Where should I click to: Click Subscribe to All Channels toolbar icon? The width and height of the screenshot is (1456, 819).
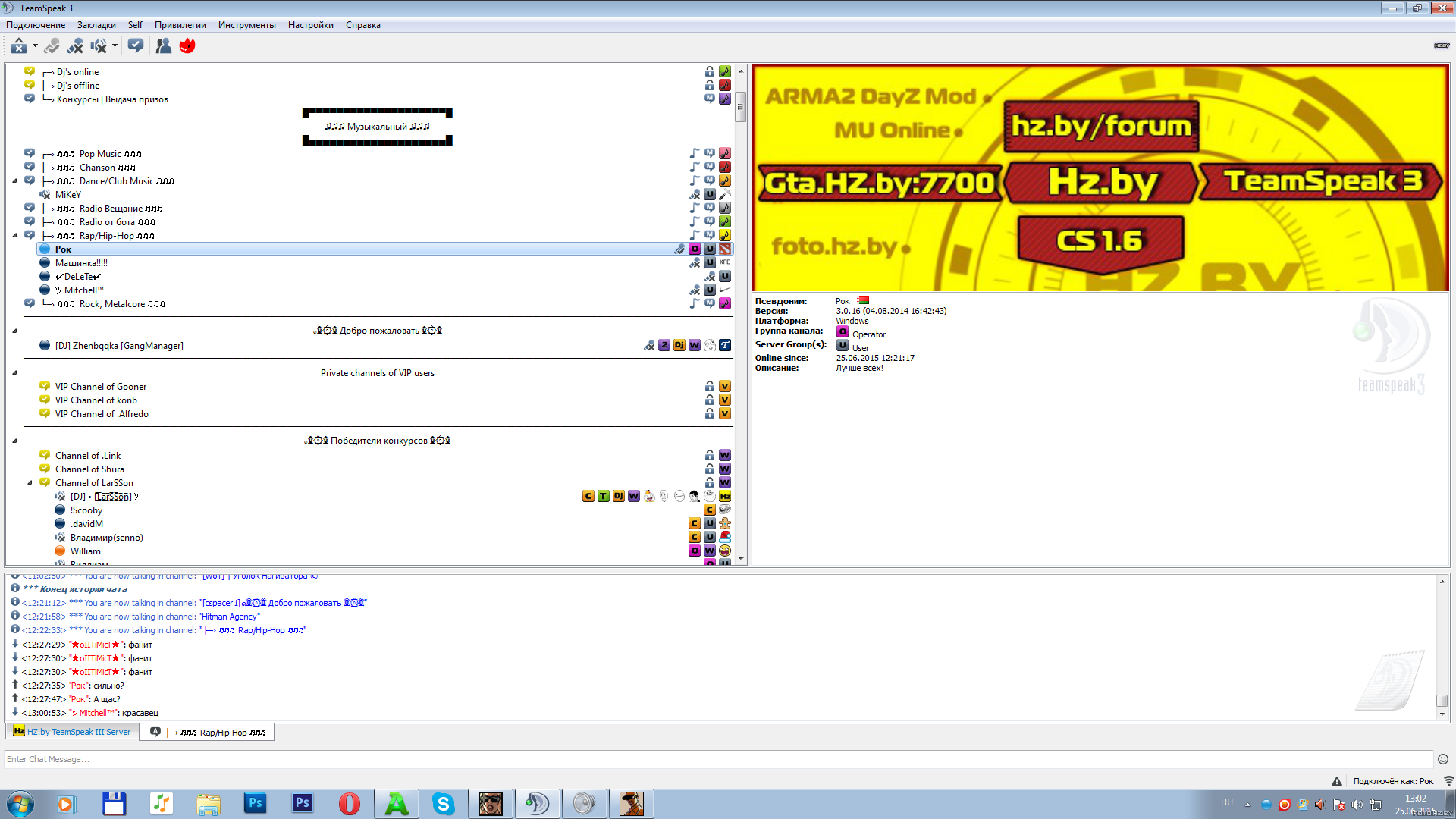pos(136,46)
